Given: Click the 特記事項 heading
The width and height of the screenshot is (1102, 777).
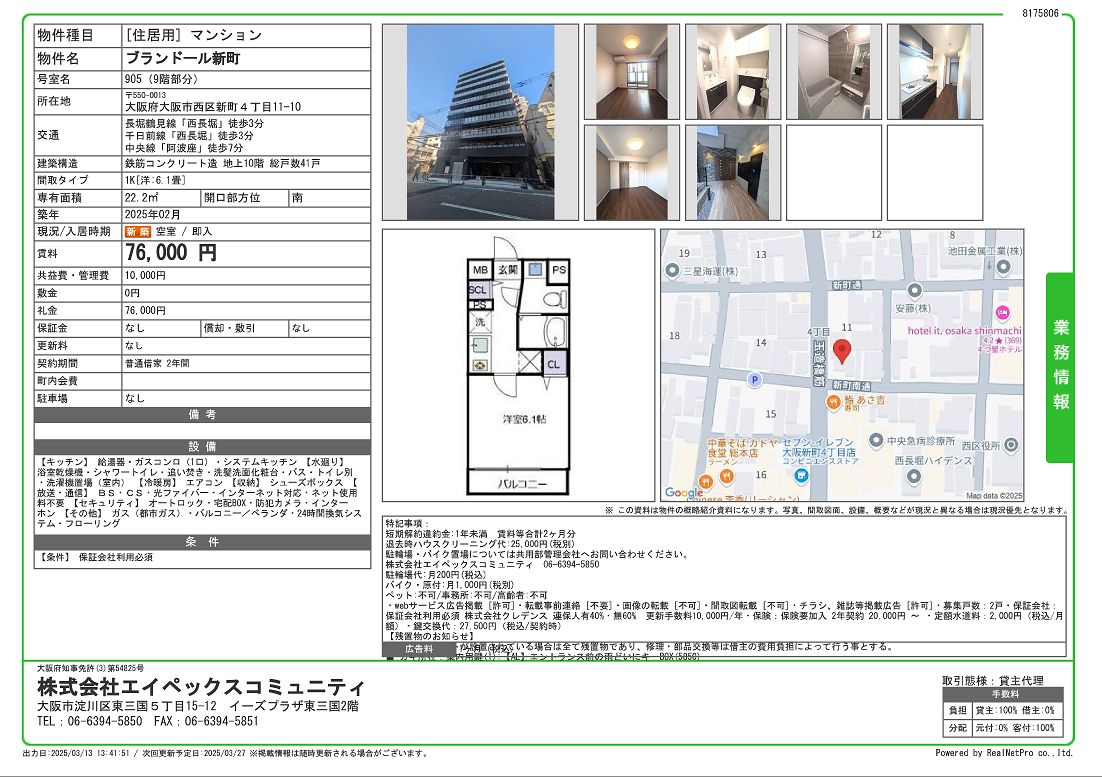Looking at the screenshot, I should point(405,523).
